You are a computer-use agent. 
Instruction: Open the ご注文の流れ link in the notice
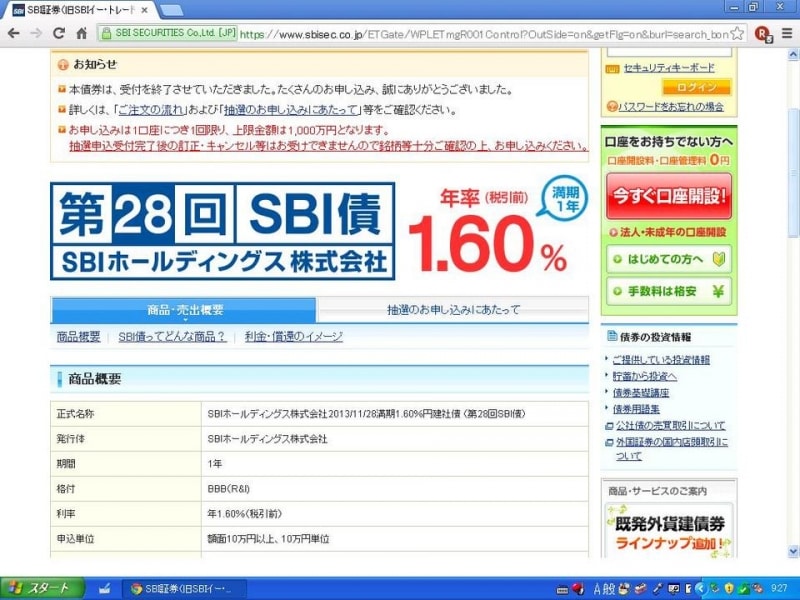(x=151, y=110)
